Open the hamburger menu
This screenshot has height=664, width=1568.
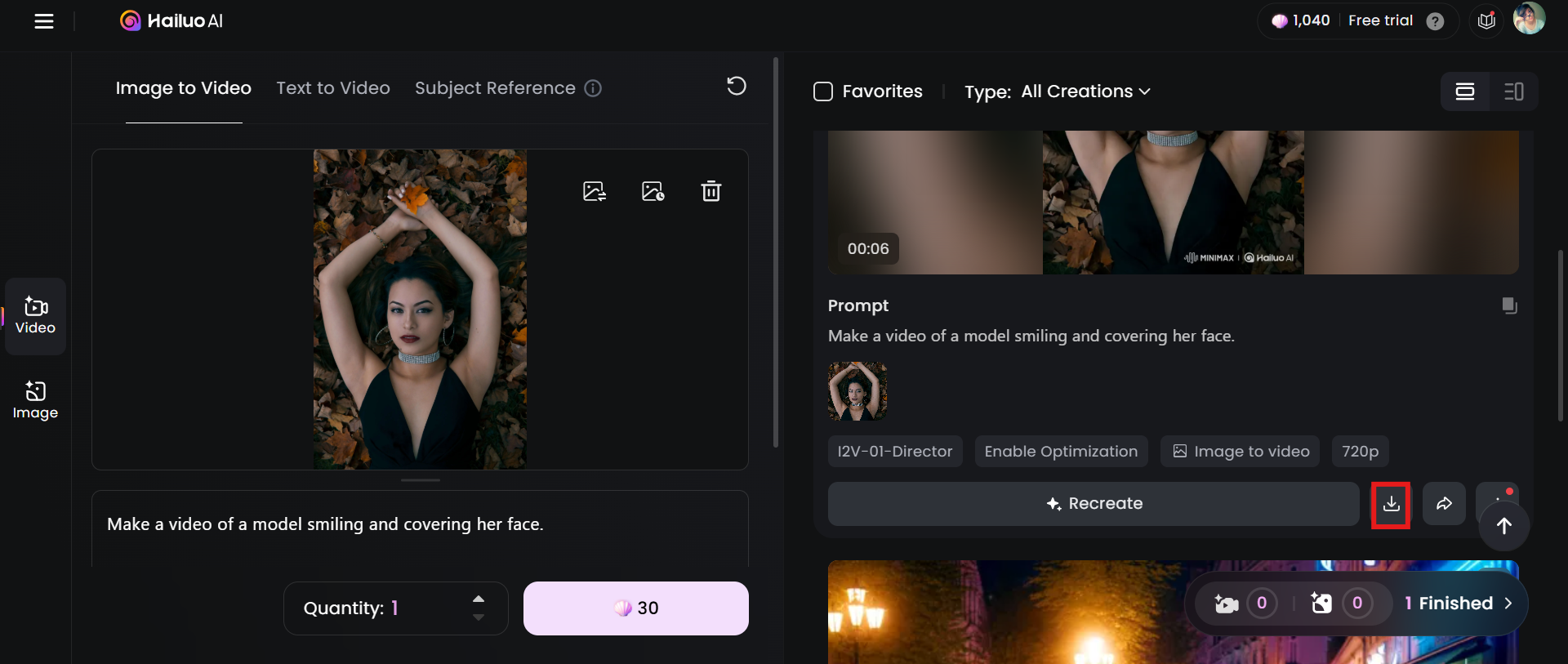tap(44, 21)
